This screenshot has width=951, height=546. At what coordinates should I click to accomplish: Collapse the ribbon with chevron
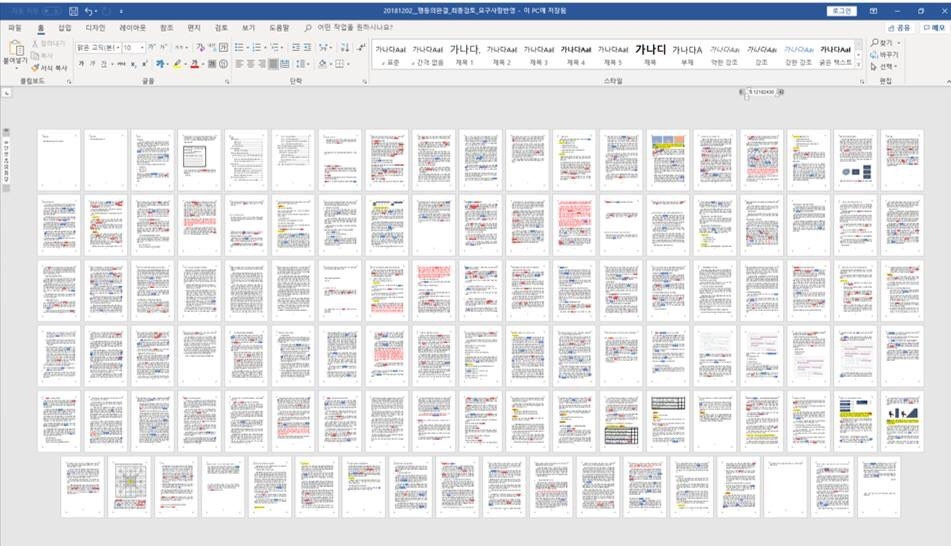coord(947,81)
